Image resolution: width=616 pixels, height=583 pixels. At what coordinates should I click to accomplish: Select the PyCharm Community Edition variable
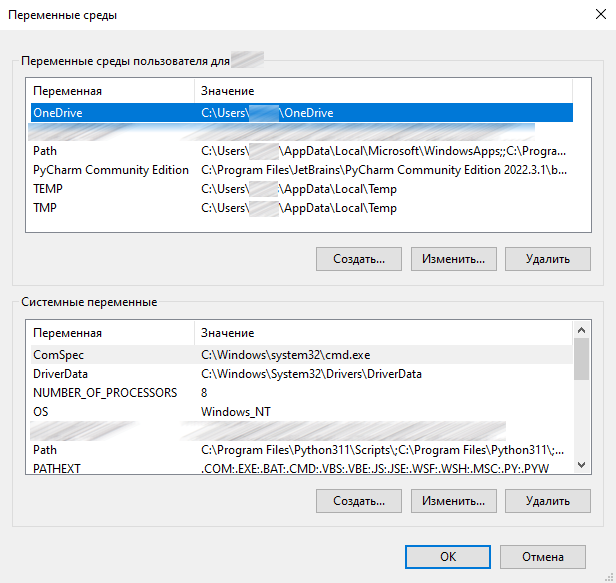(110, 170)
